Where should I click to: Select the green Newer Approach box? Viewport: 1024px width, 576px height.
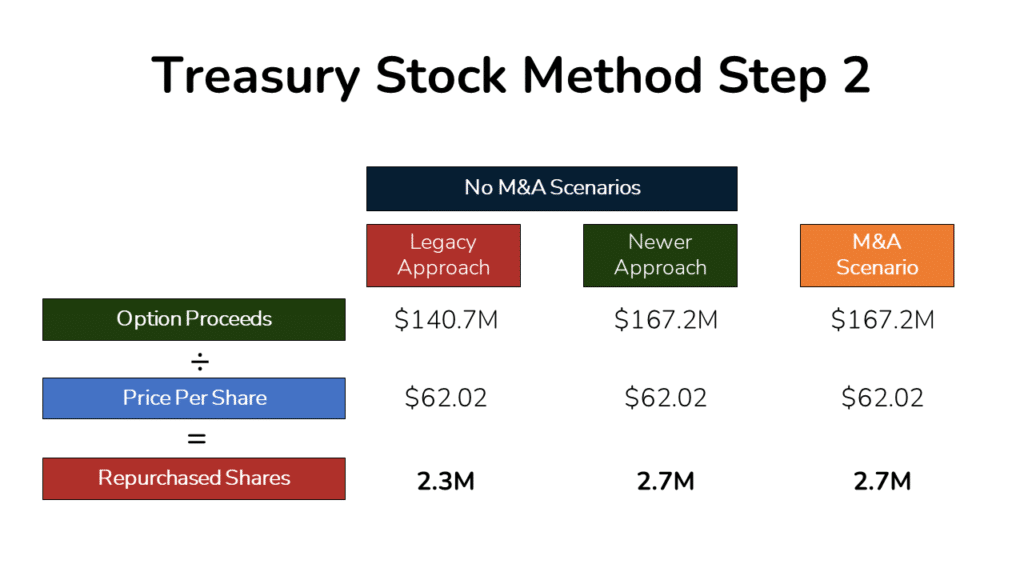click(x=660, y=255)
